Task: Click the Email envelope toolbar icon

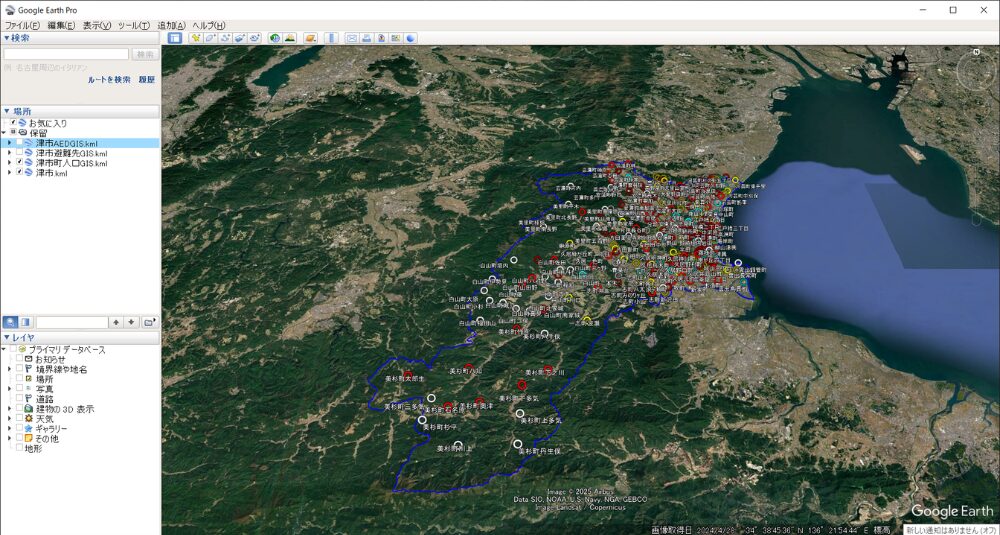Action: point(351,38)
